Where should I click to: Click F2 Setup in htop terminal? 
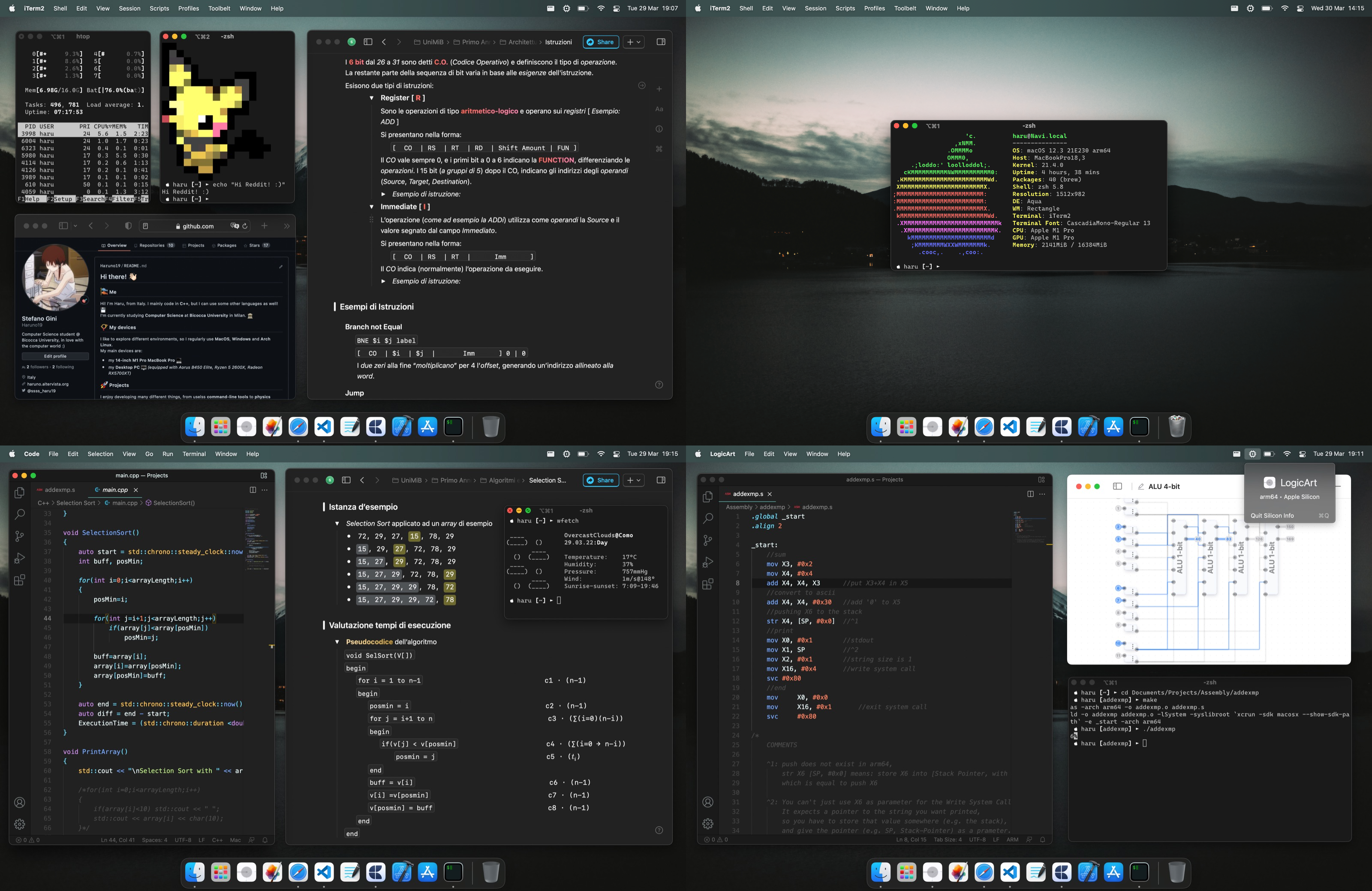[60, 199]
